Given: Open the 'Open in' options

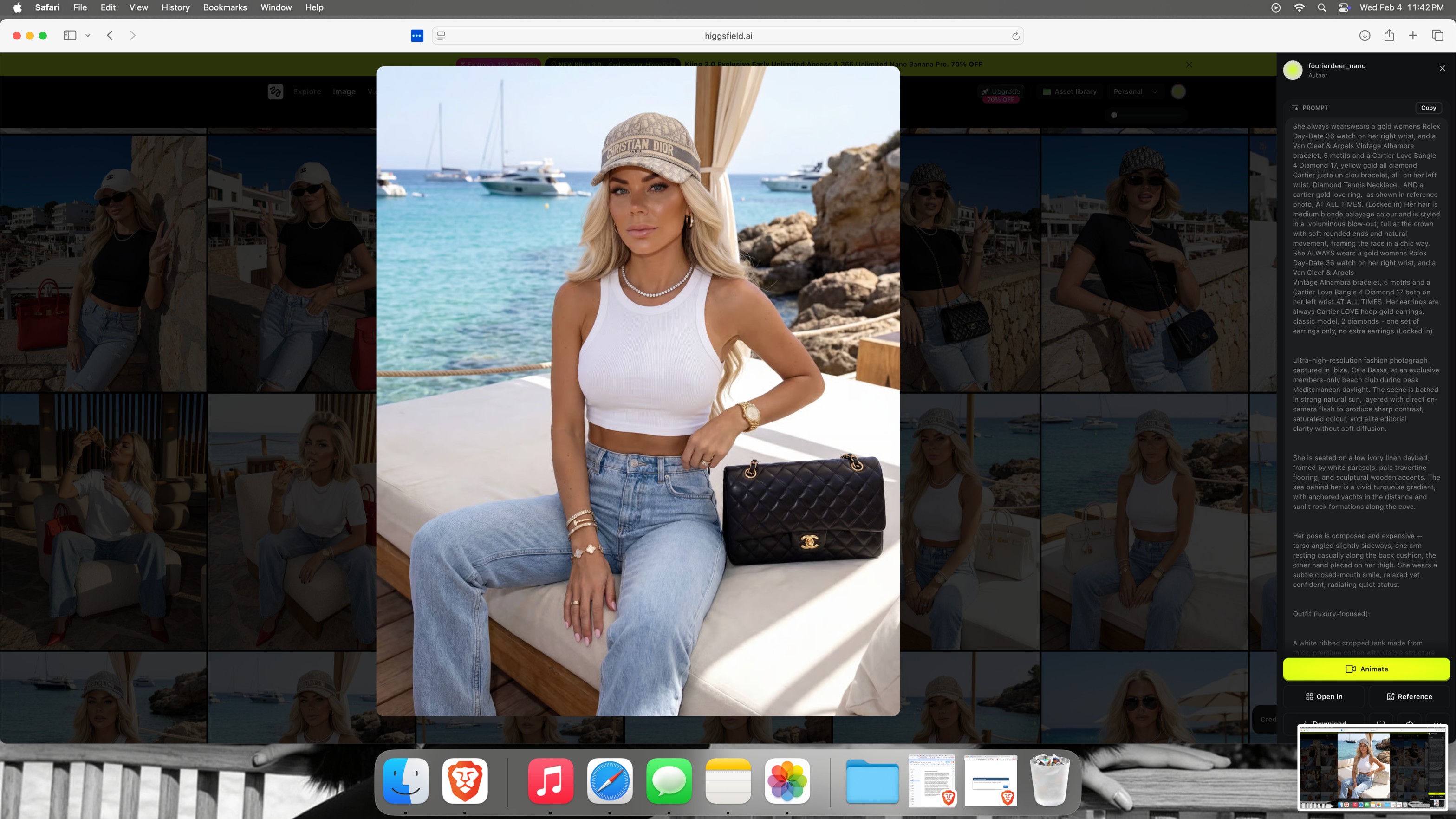Looking at the screenshot, I should [1324, 696].
